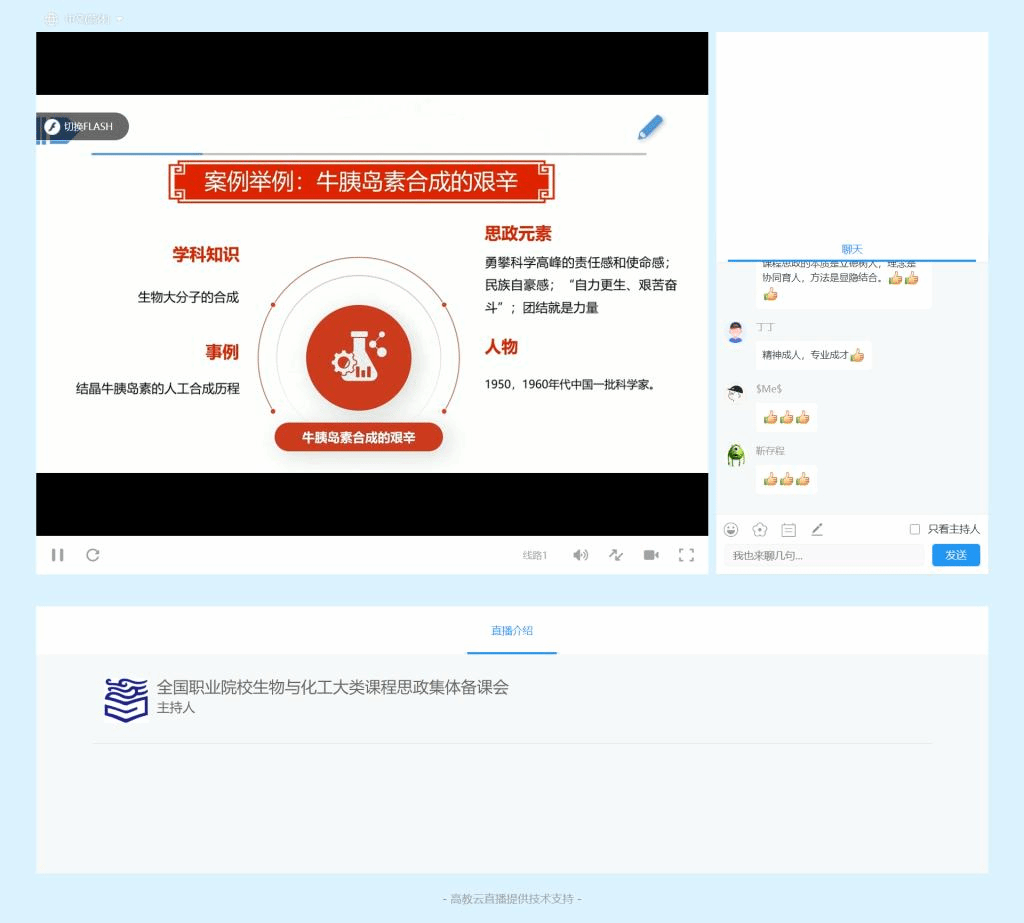The height and width of the screenshot is (923, 1024).
Task: Click the video camera icon
Action: tap(651, 555)
